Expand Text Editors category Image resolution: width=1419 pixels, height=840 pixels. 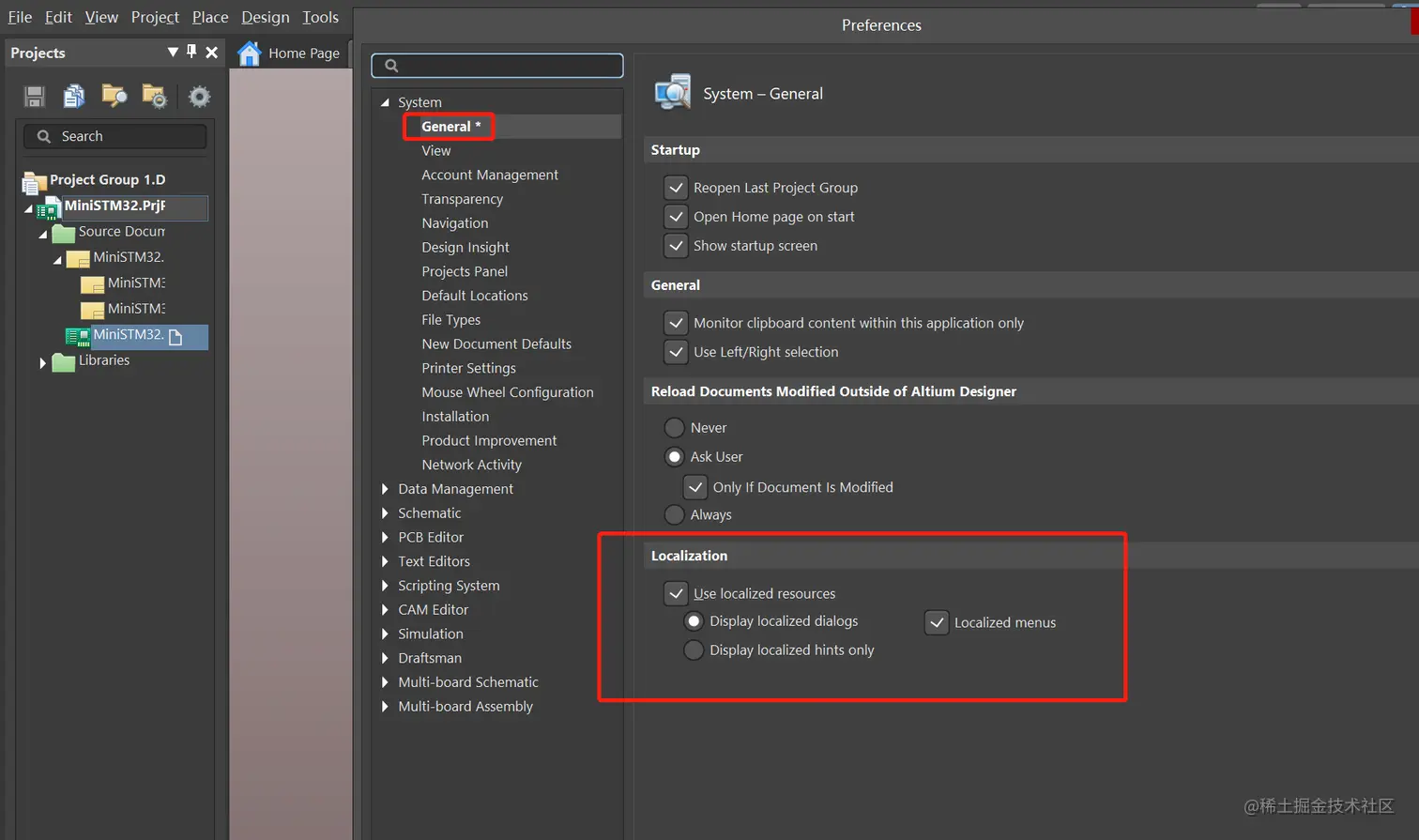[x=385, y=561]
